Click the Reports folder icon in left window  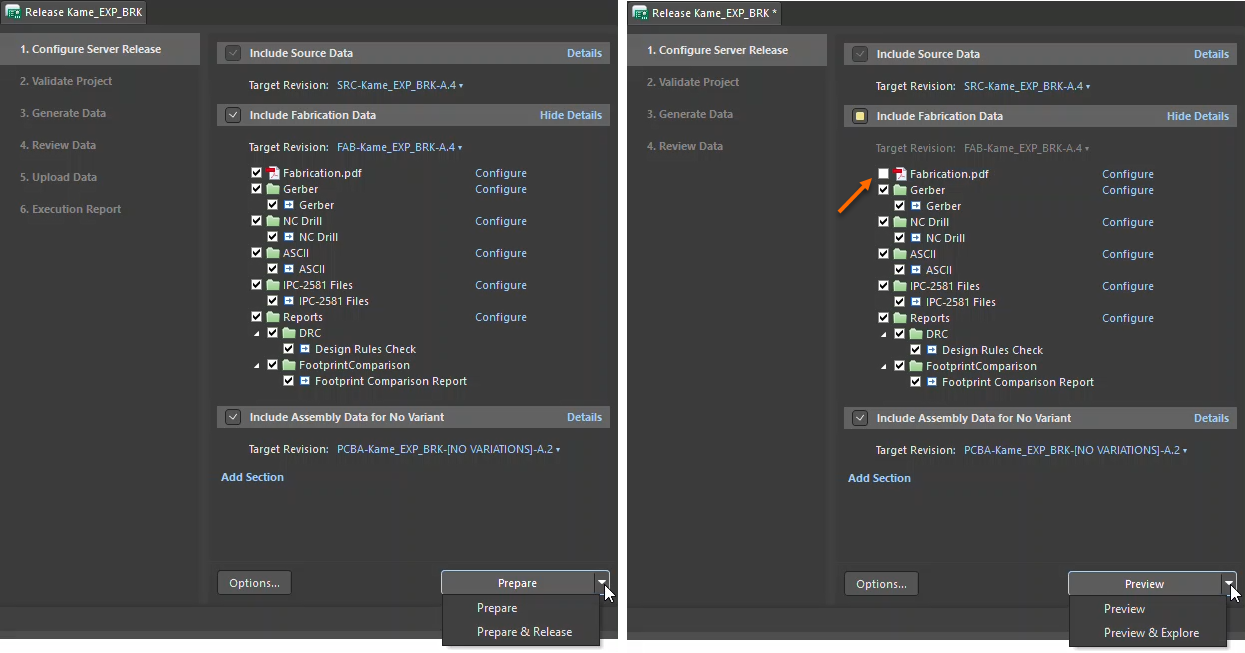pos(273,317)
